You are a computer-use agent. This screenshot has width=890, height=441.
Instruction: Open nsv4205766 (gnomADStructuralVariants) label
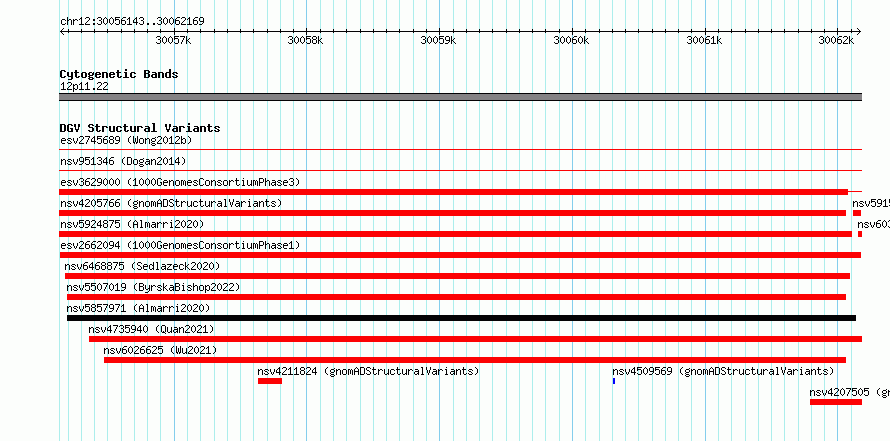click(x=171, y=203)
